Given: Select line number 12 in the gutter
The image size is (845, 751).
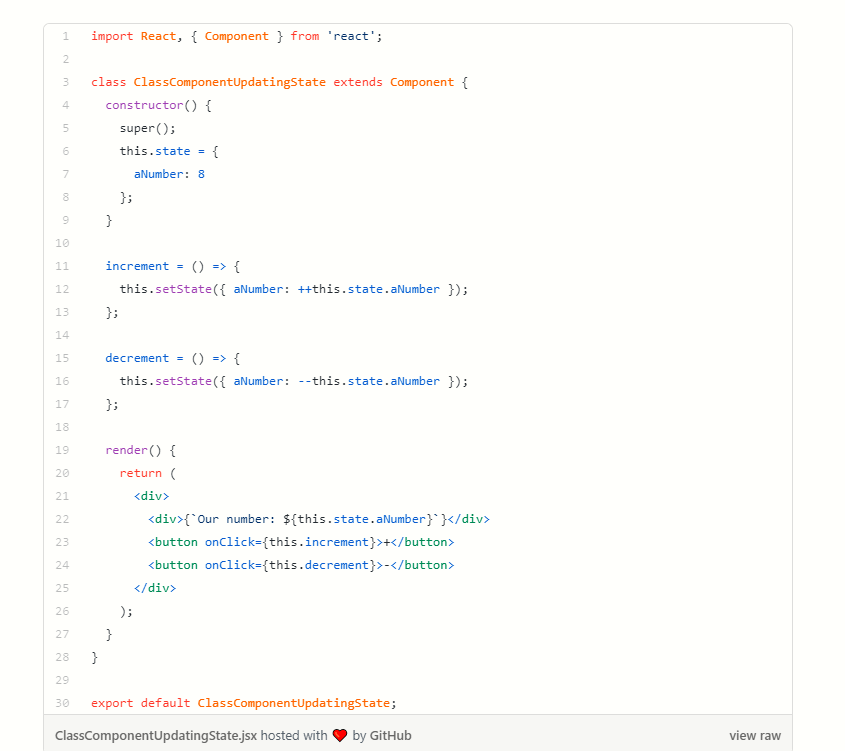Looking at the screenshot, I should point(63,289).
